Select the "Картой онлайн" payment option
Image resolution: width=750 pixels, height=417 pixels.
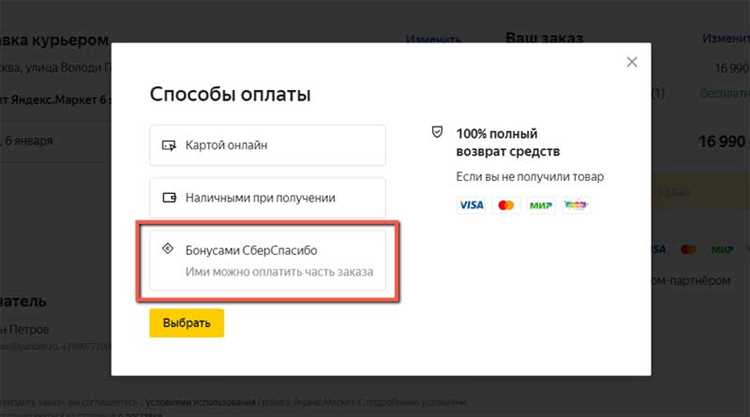[267, 145]
